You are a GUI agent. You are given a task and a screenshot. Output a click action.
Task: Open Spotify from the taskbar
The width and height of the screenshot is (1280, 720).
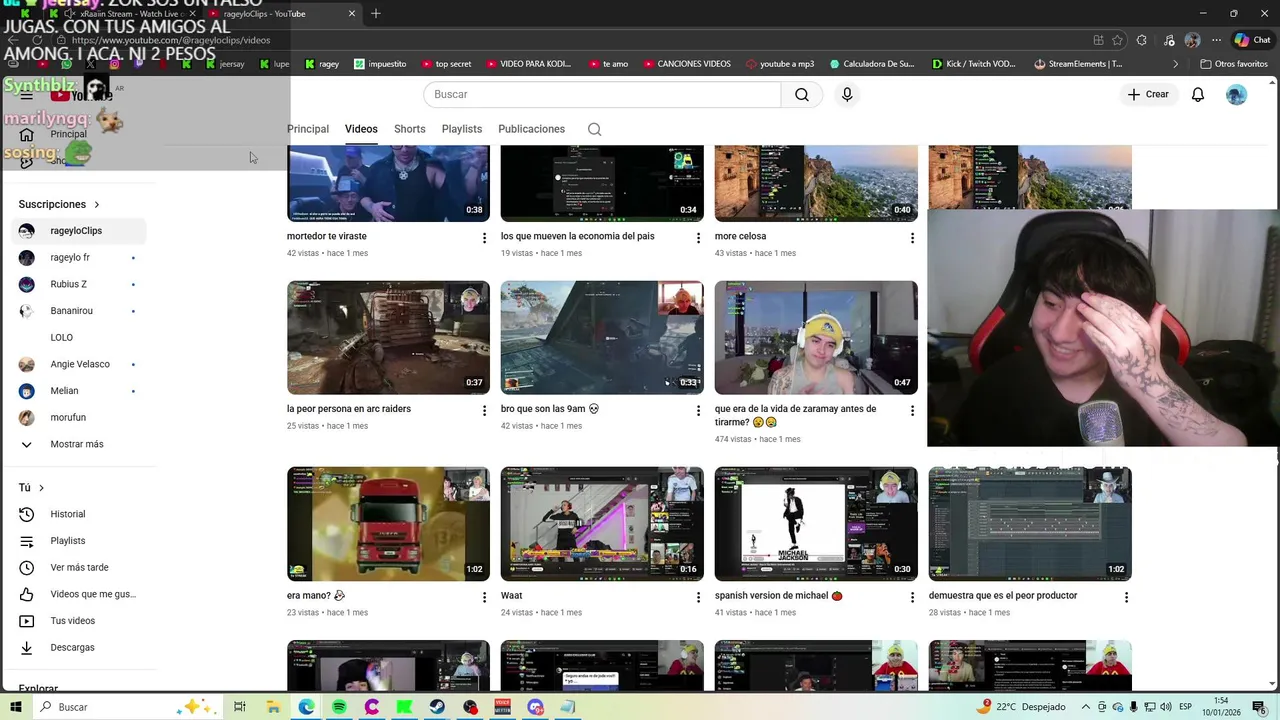(x=339, y=707)
